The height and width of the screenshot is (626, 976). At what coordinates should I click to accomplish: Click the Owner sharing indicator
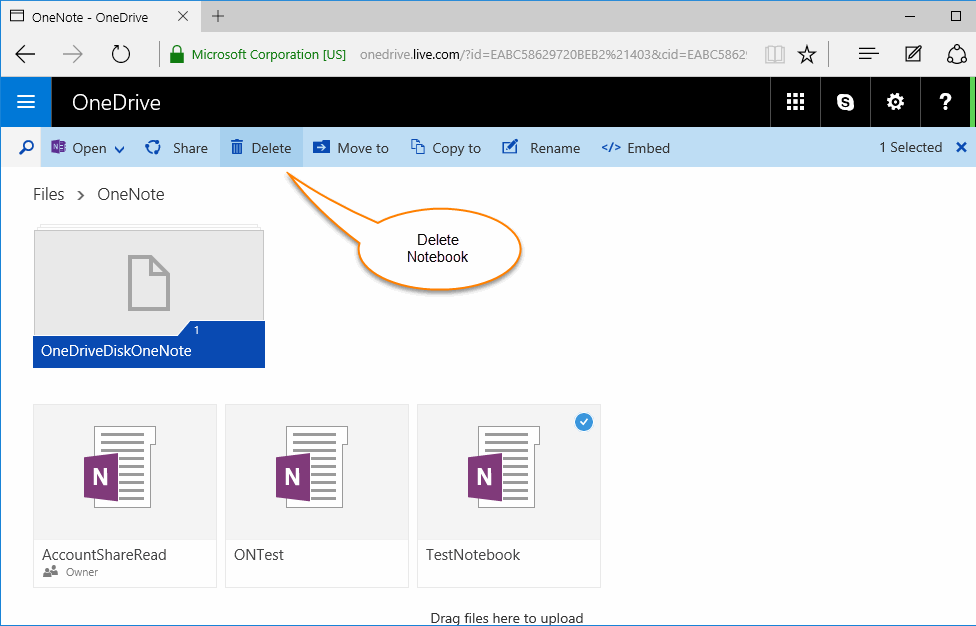[x=70, y=572]
